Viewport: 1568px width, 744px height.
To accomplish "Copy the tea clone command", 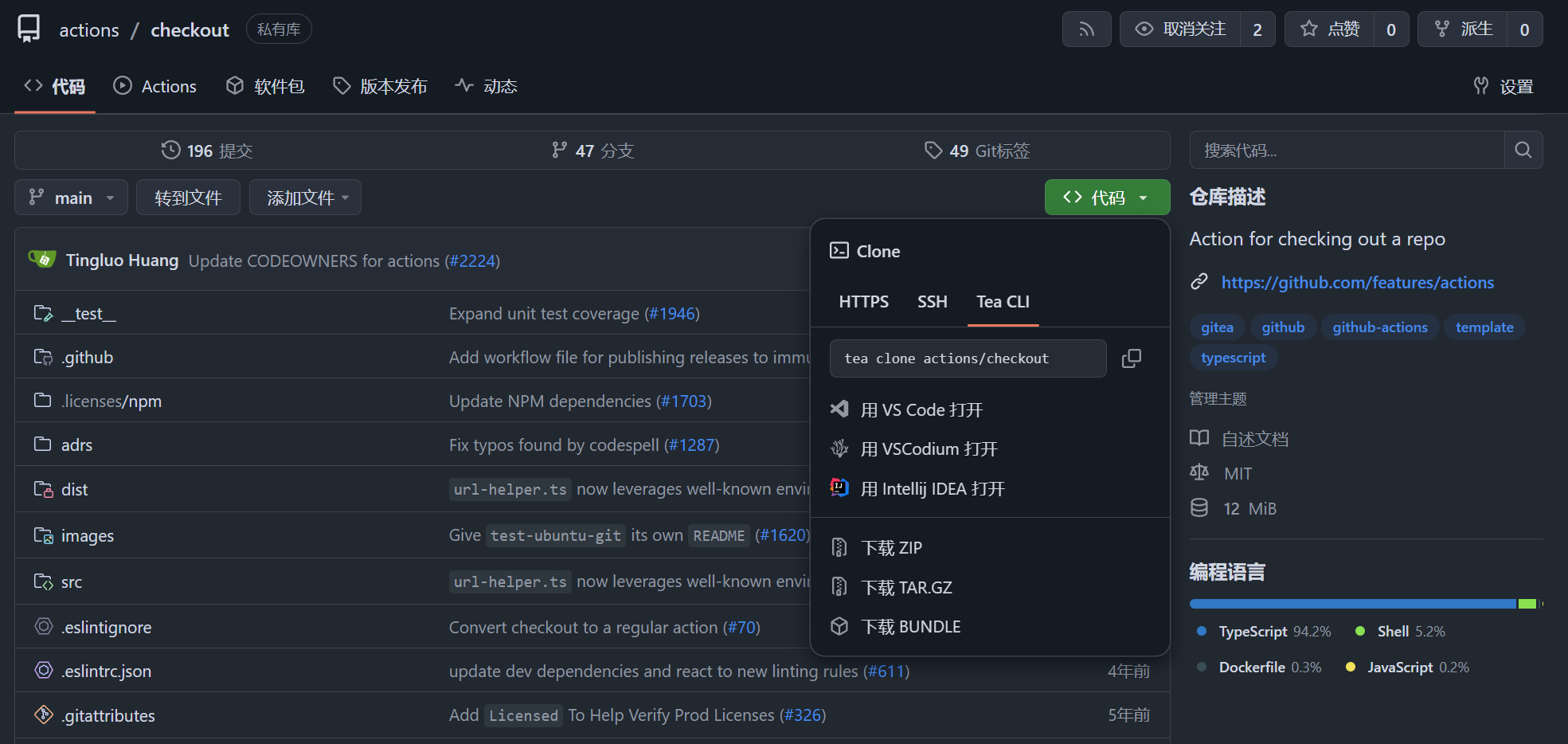I will tap(1131, 358).
